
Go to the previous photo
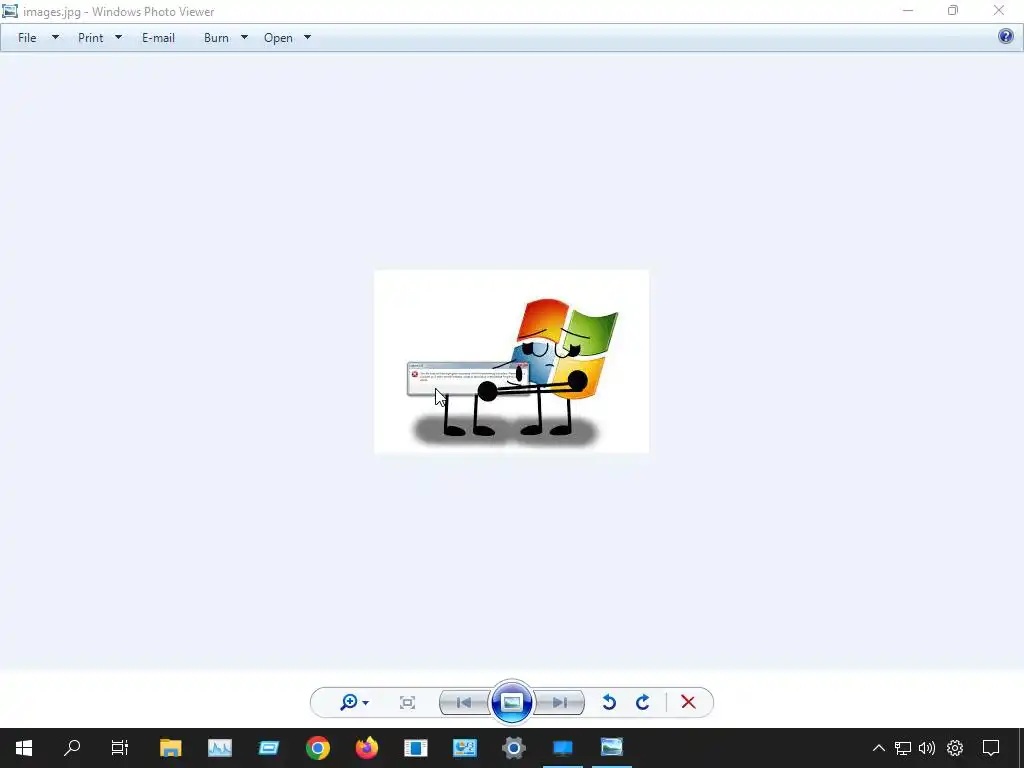click(464, 703)
